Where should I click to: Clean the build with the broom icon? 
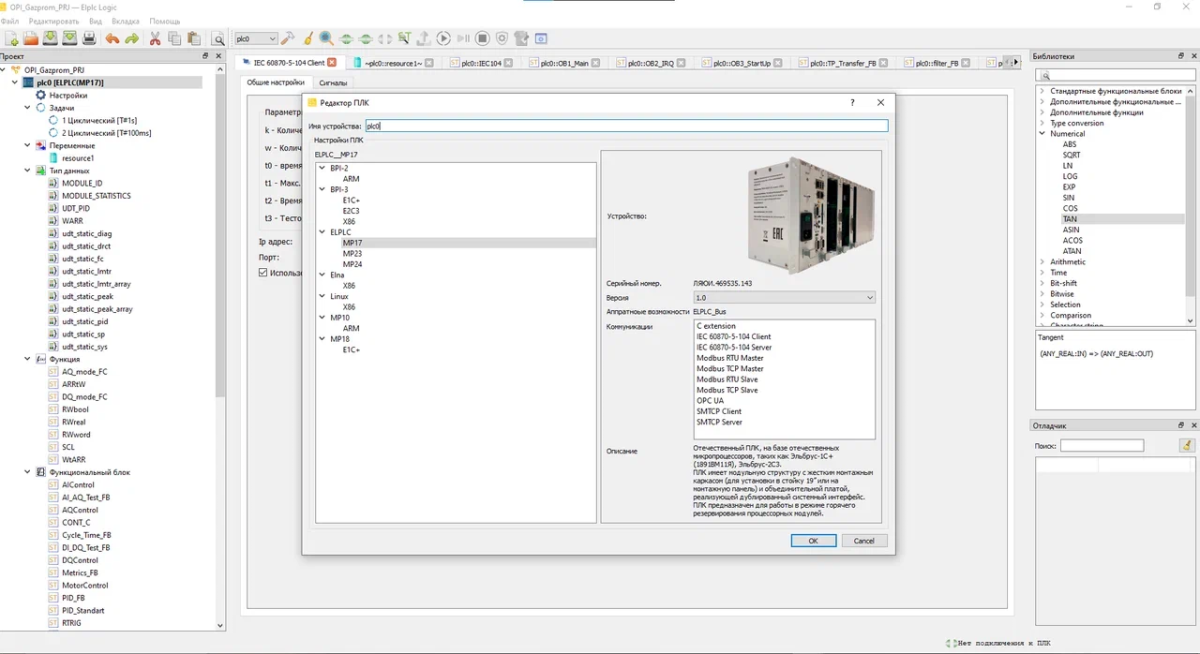(x=308, y=39)
